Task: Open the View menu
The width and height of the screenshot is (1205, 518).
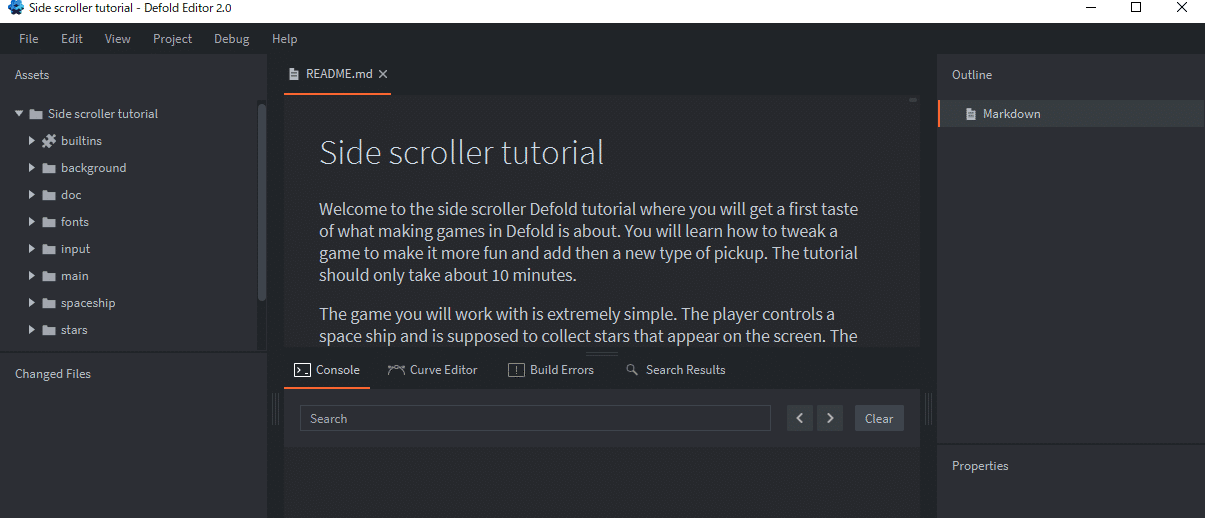Action: click(118, 39)
